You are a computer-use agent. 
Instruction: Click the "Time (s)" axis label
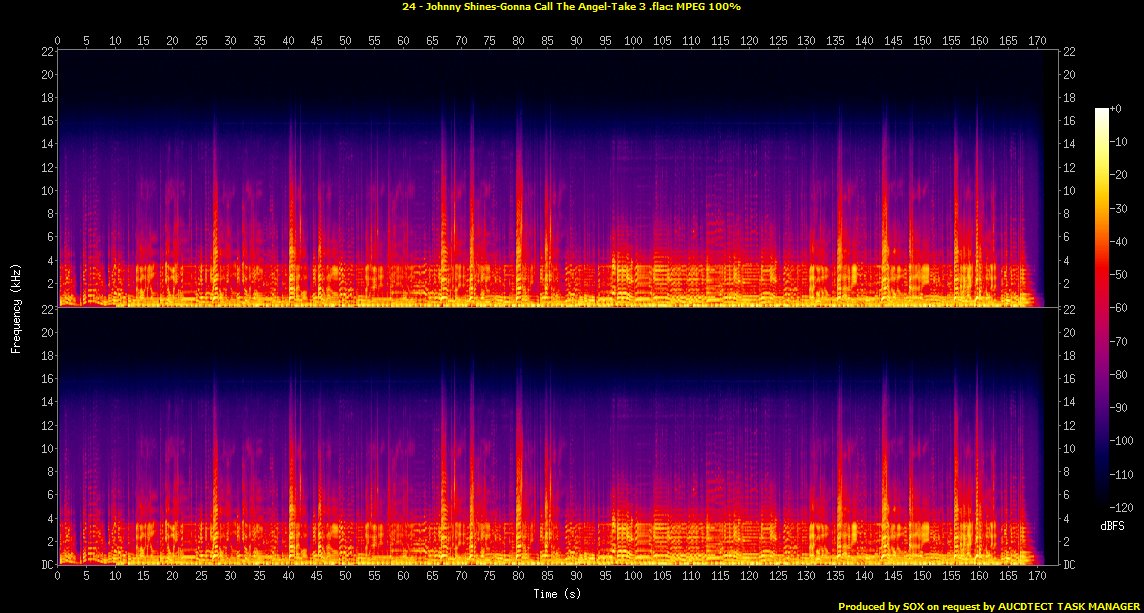point(557,594)
